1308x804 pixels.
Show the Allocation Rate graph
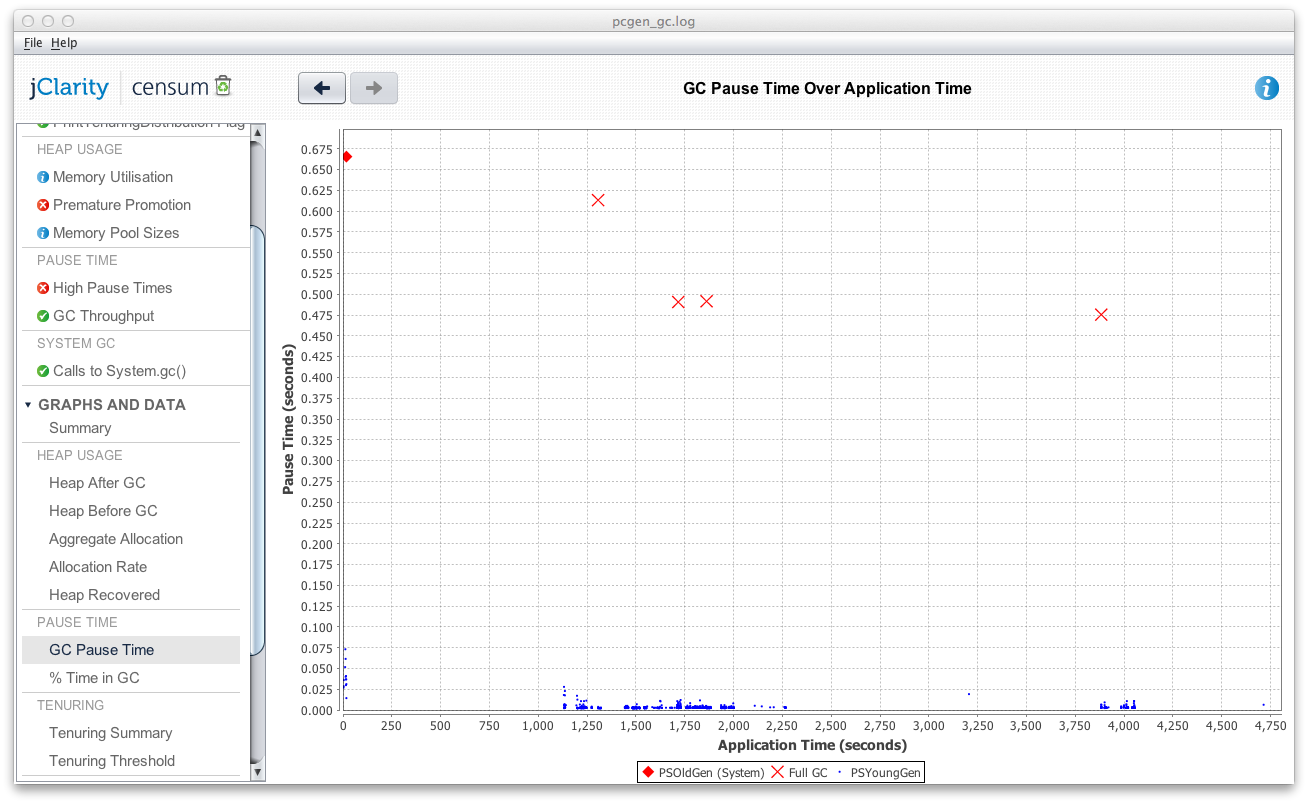pos(98,567)
